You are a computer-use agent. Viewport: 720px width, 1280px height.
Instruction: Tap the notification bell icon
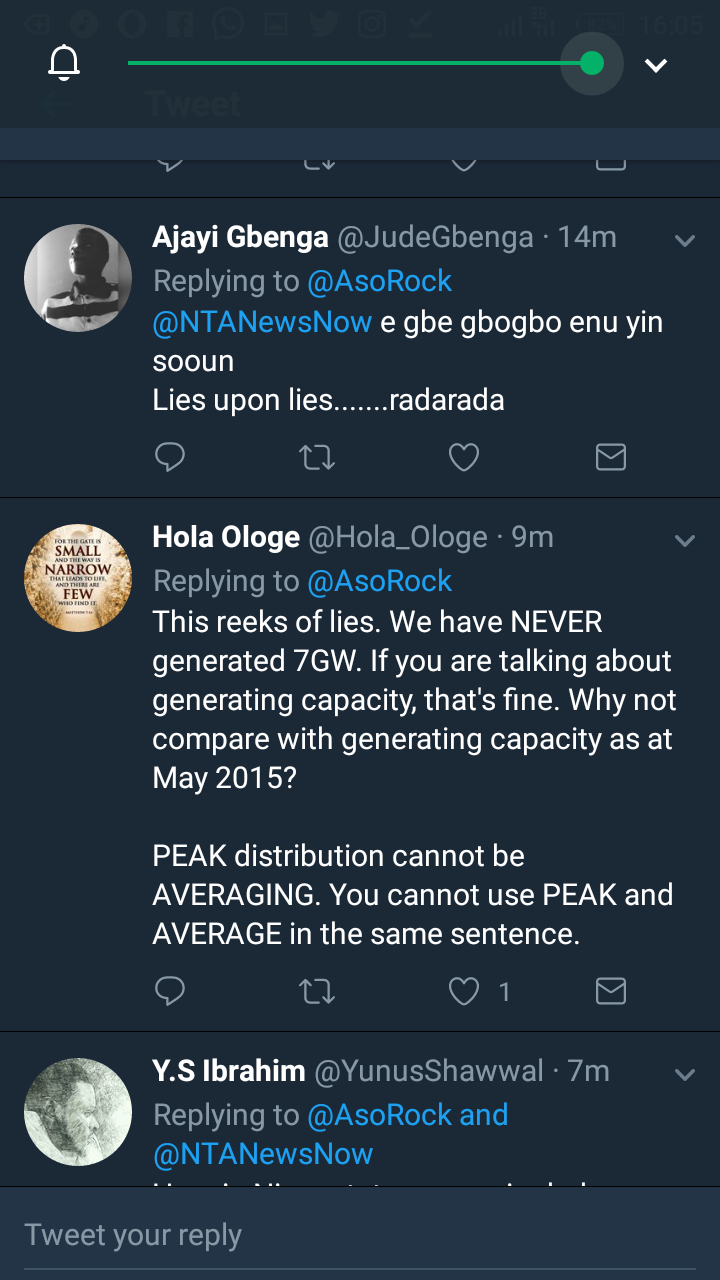click(64, 65)
